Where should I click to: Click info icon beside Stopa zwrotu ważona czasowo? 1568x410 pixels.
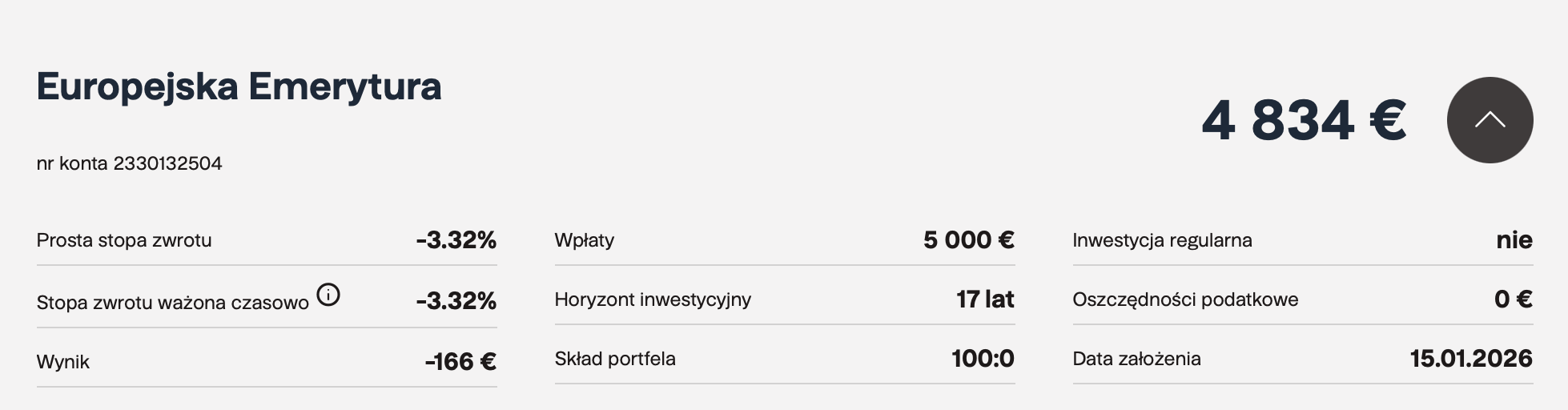(x=328, y=295)
